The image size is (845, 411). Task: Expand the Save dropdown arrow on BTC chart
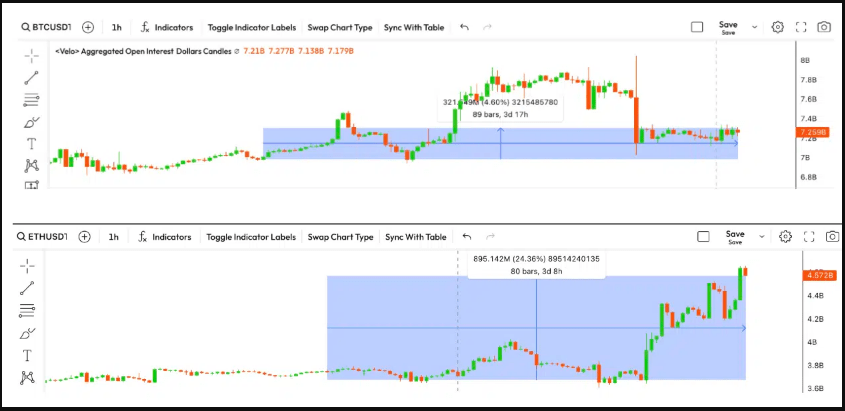tap(754, 27)
